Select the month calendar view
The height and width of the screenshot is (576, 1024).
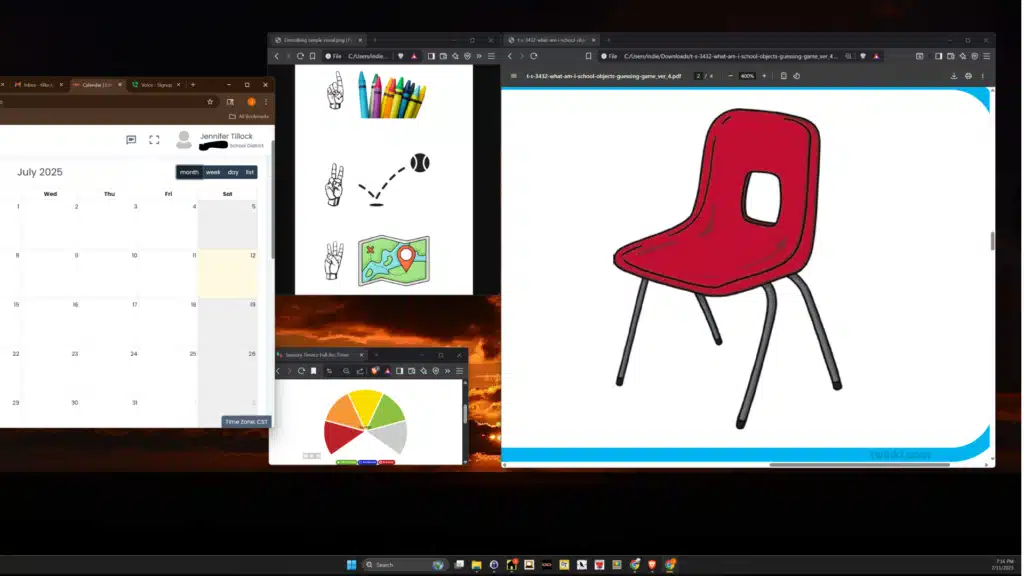[x=189, y=172]
